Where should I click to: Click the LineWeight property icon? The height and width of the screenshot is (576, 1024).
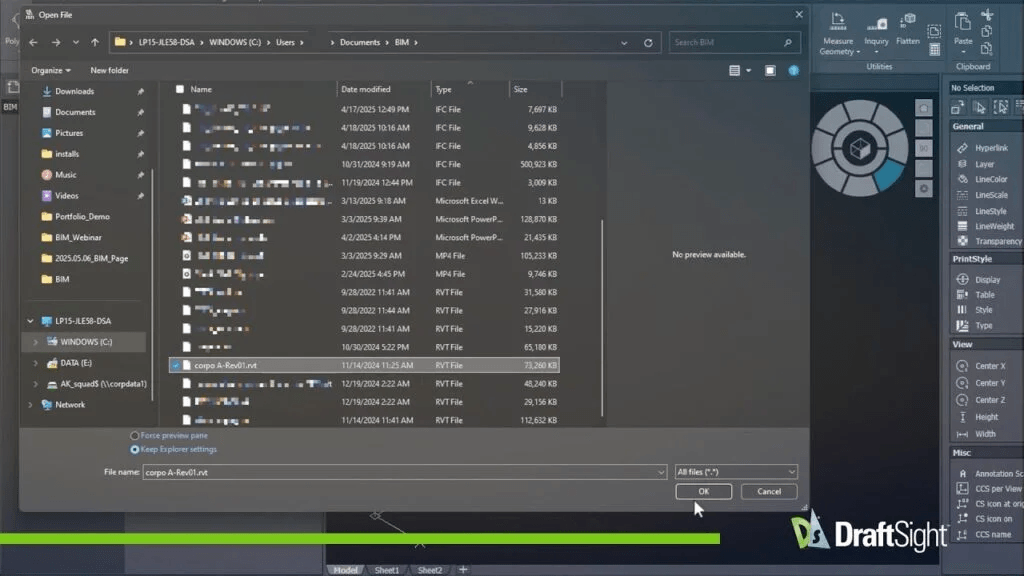961,226
